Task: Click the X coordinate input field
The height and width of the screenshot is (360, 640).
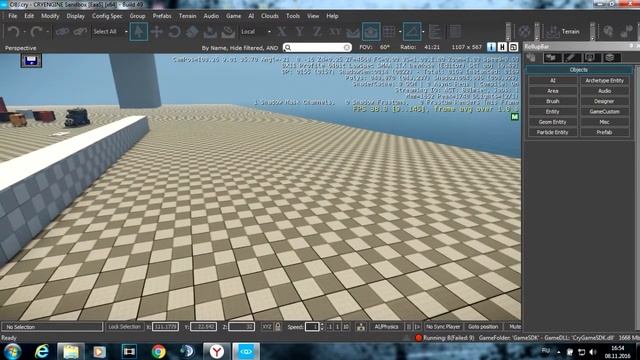Action: coord(165,327)
